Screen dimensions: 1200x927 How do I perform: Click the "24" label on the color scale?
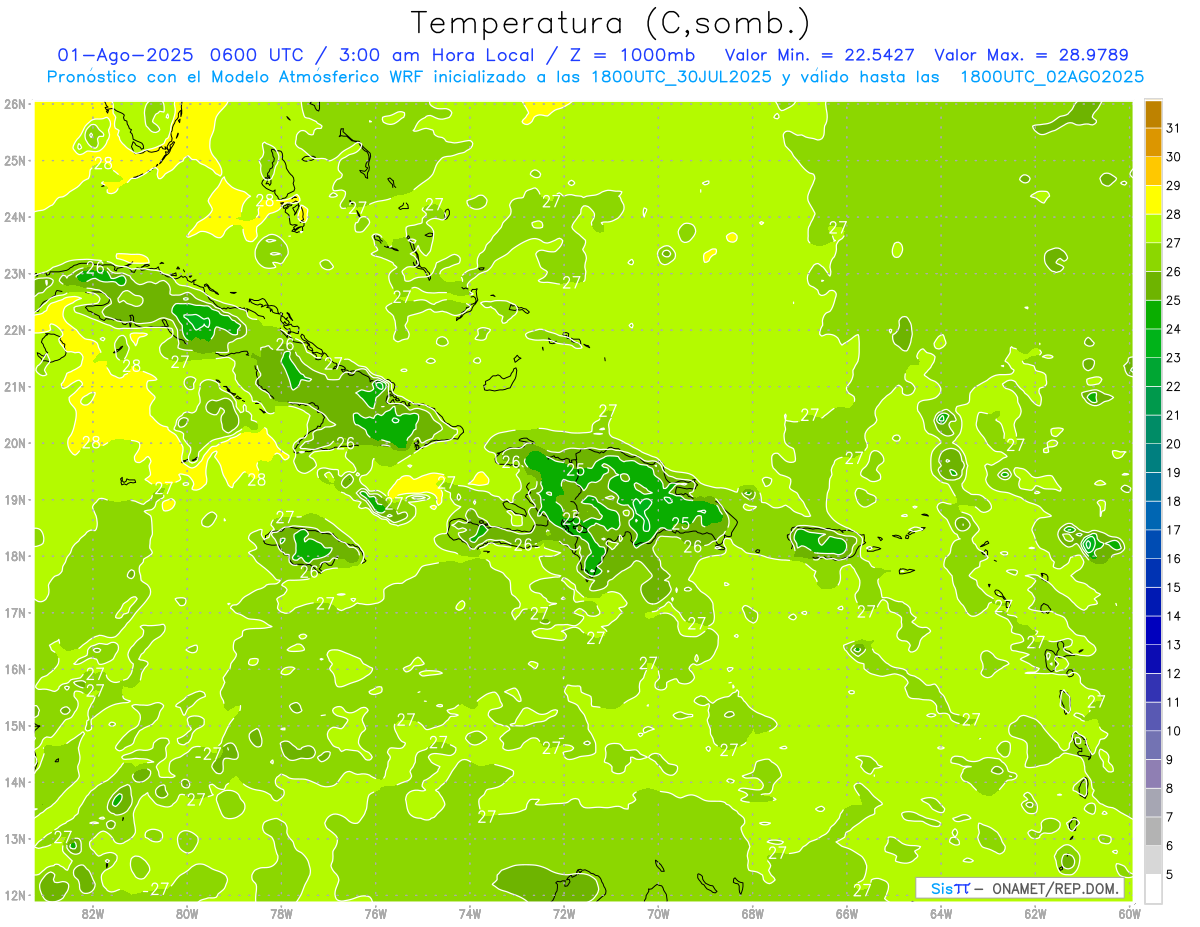1174,329
